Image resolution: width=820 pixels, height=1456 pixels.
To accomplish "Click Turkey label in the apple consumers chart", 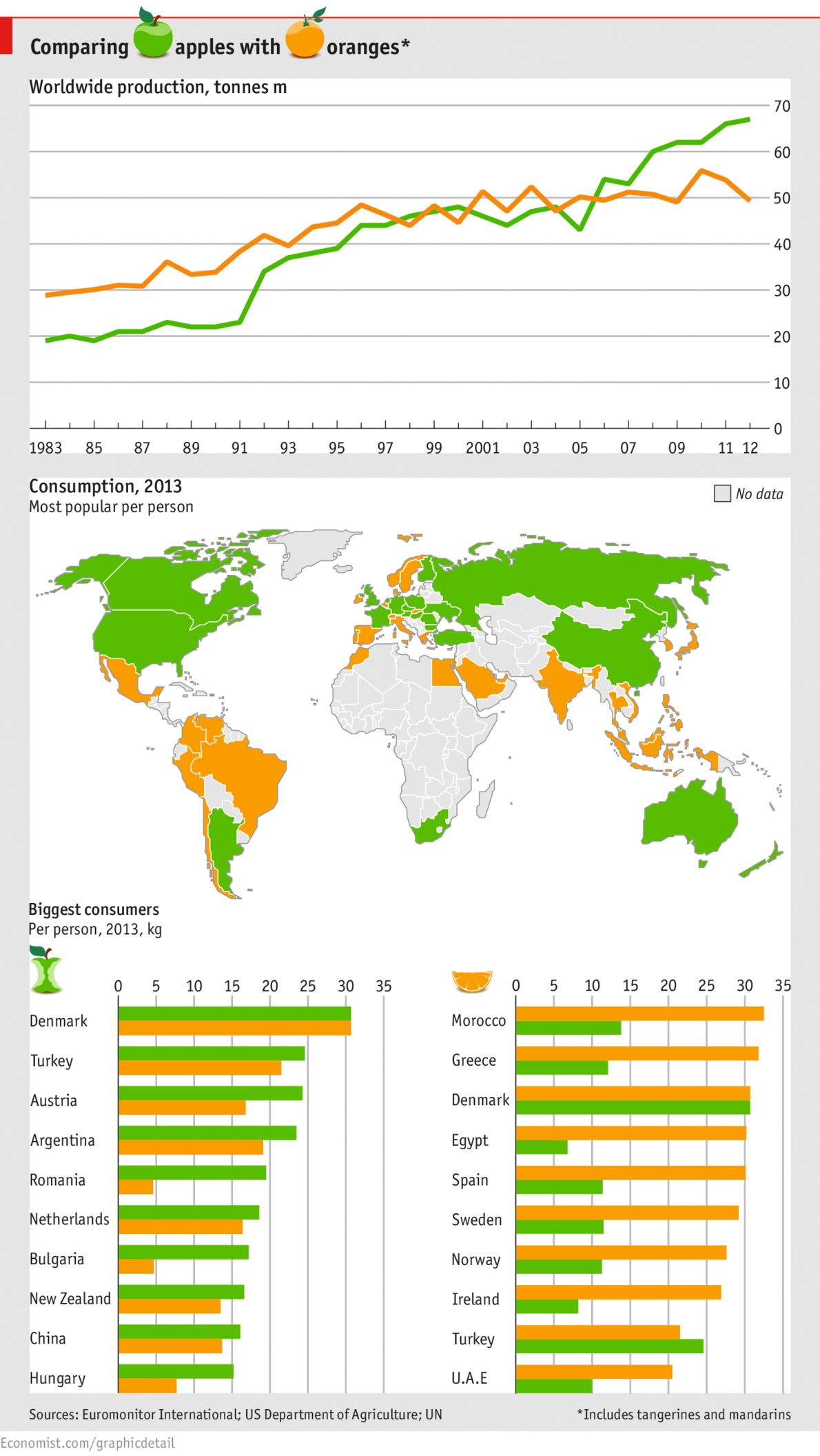I will point(52,1061).
